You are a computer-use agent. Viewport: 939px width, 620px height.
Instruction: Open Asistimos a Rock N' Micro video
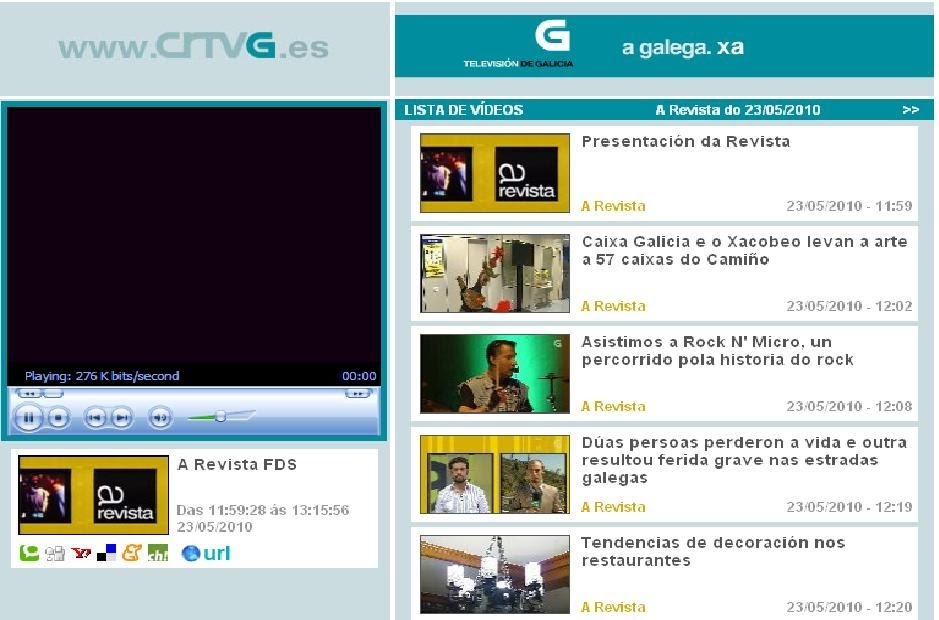(717, 351)
